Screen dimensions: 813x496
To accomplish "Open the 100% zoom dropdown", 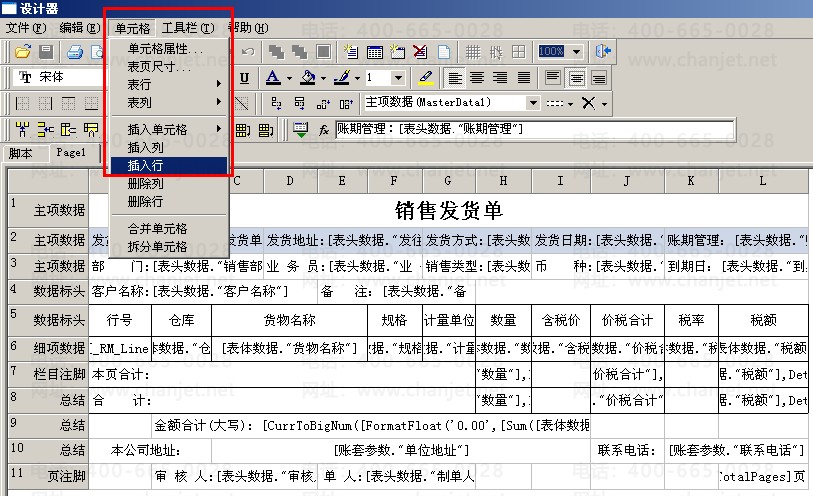I will pos(576,52).
